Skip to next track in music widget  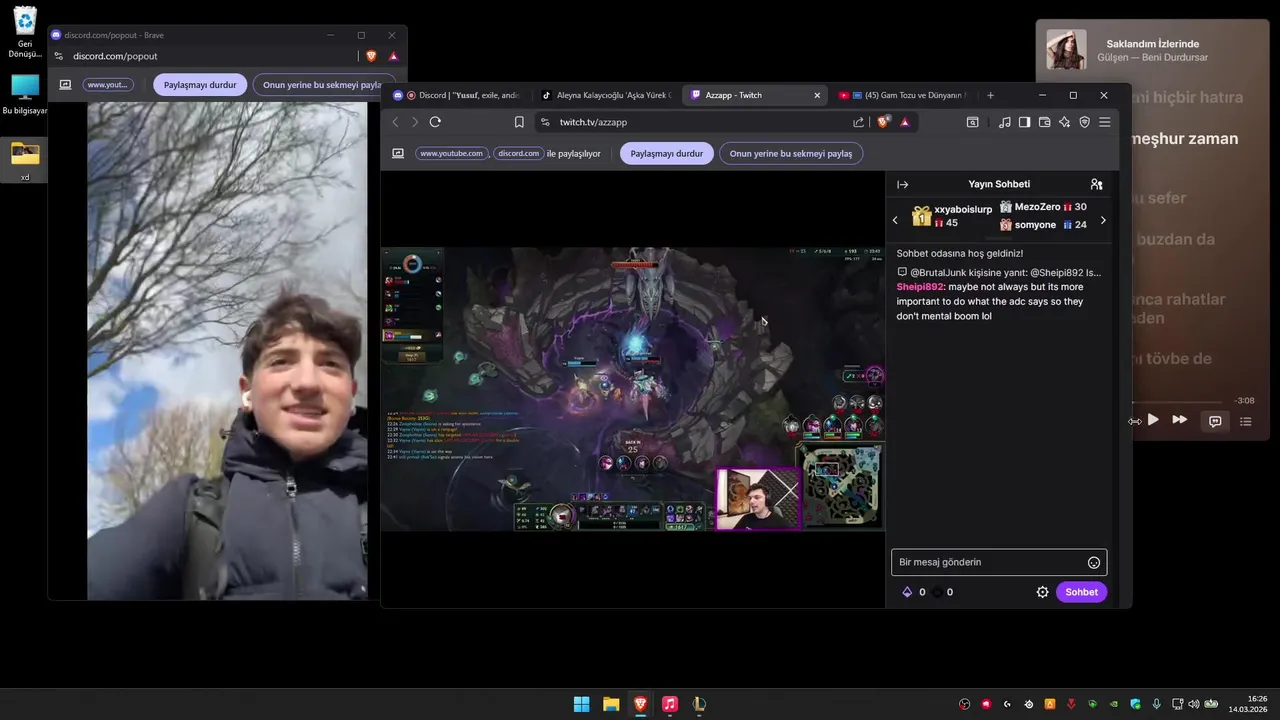[x=1180, y=420]
